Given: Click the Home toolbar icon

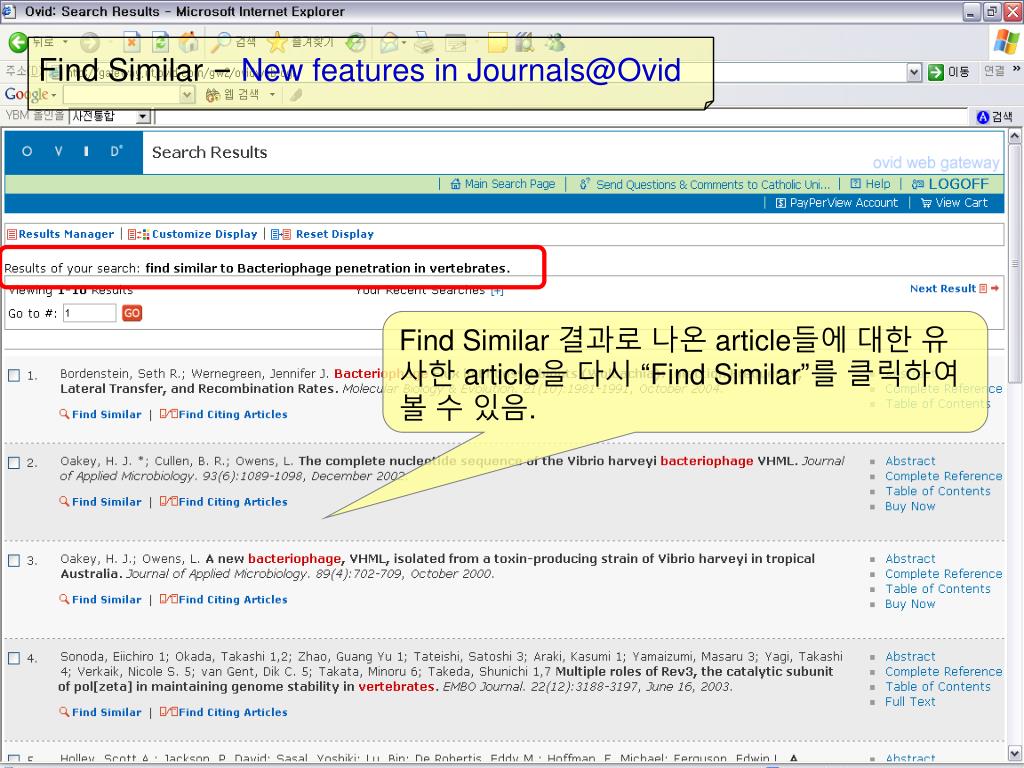Looking at the screenshot, I should point(188,43).
